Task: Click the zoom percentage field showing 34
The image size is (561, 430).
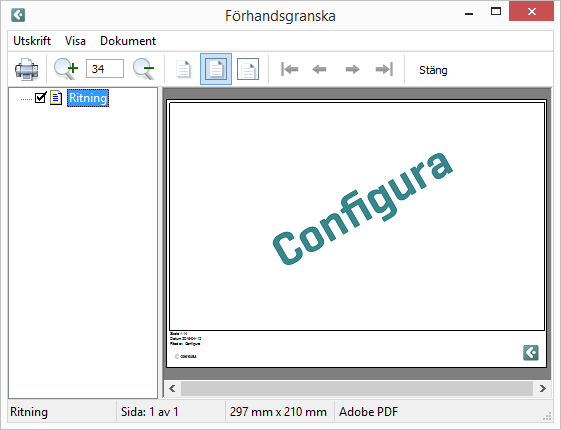Action: [105, 69]
